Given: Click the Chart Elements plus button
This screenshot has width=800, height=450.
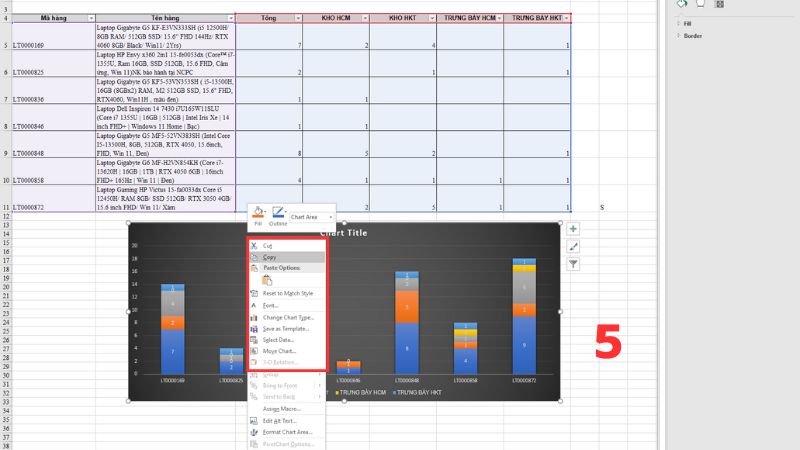Looking at the screenshot, I should tap(573, 229).
